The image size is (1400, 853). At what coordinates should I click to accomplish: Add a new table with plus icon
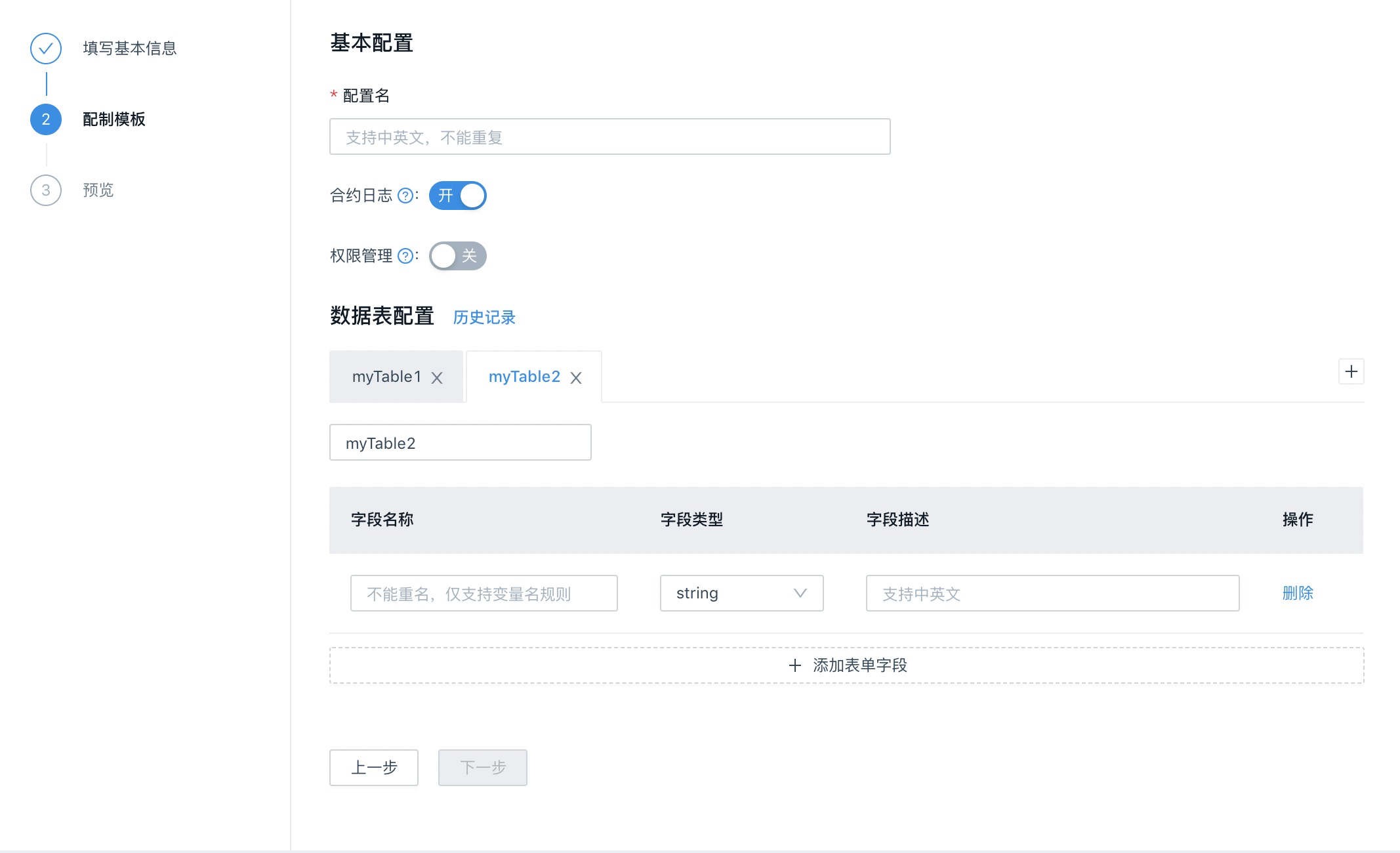click(1351, 371)
